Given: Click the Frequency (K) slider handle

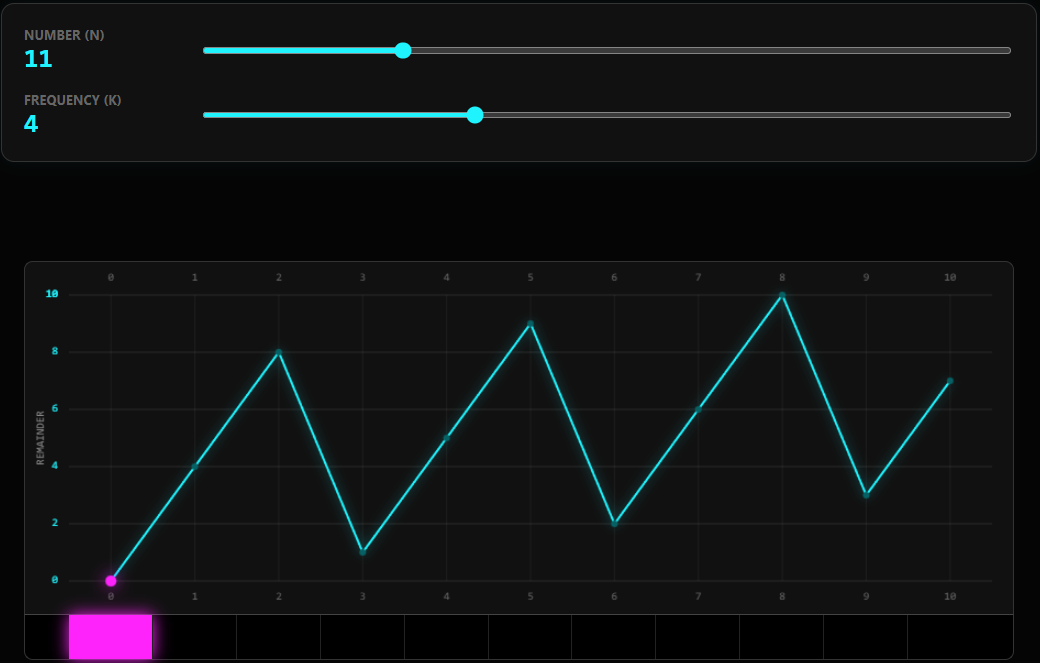Looking at the screenshot, I should pyautogui.click(x=475, y=115).
